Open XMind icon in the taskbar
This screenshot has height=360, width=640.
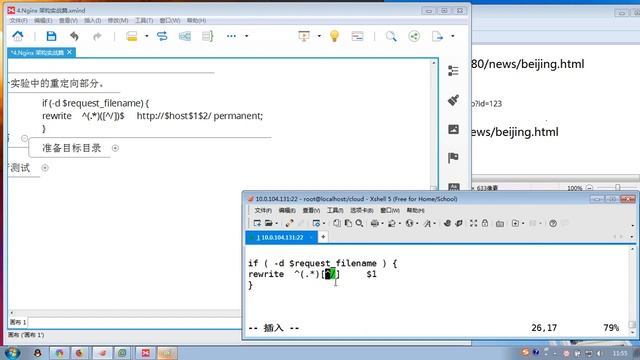click(145, 353)
